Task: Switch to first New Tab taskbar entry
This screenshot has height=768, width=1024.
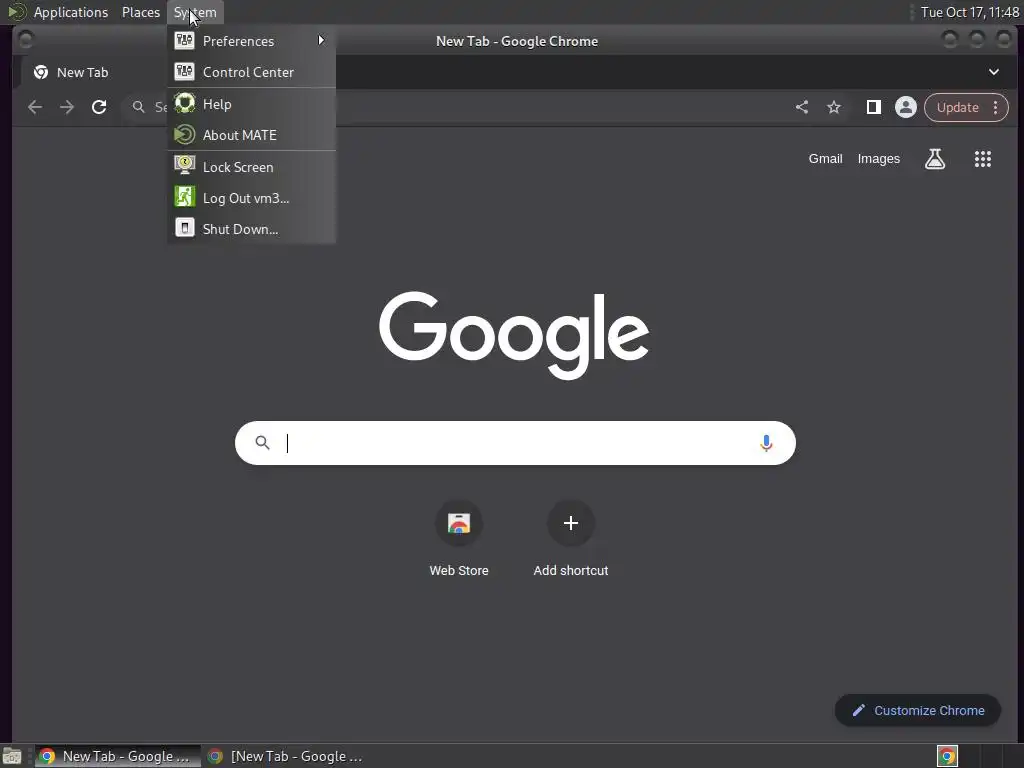Action: coord(118,756)
